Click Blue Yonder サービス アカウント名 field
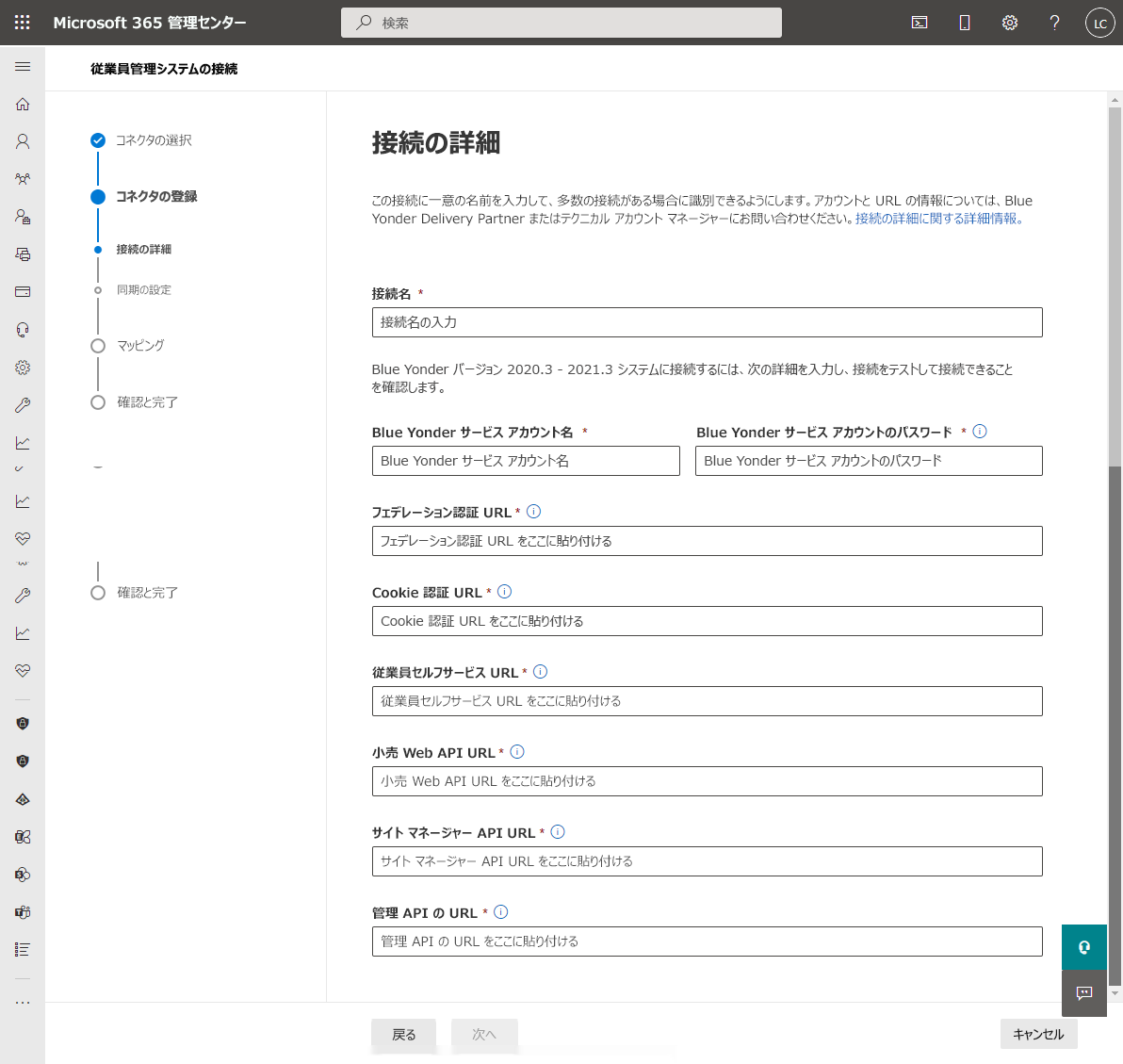The width and height of the screenshot is (1123, 1064). click(x=526, y=461)
